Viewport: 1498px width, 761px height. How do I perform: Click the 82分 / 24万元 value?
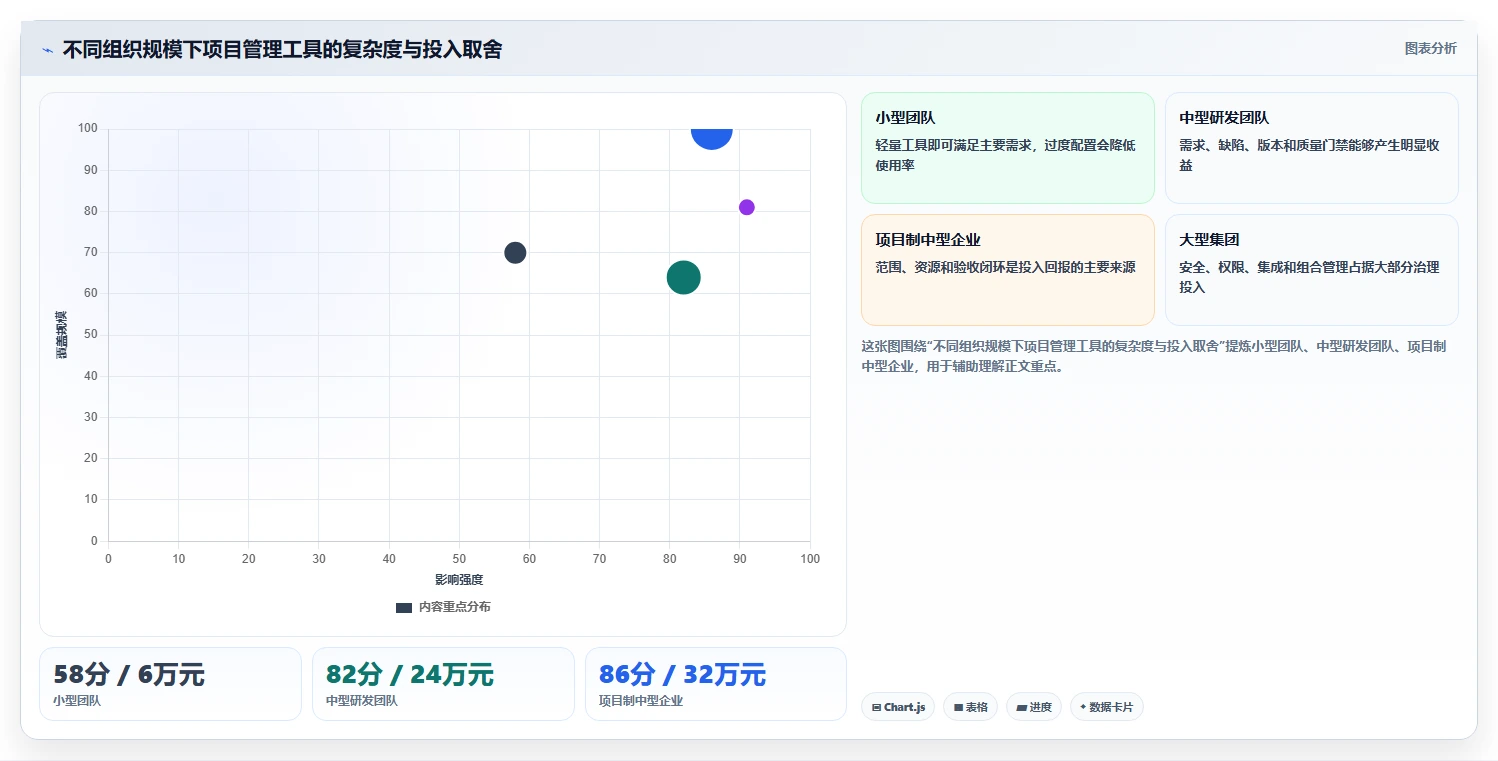(x=410, y=675)
